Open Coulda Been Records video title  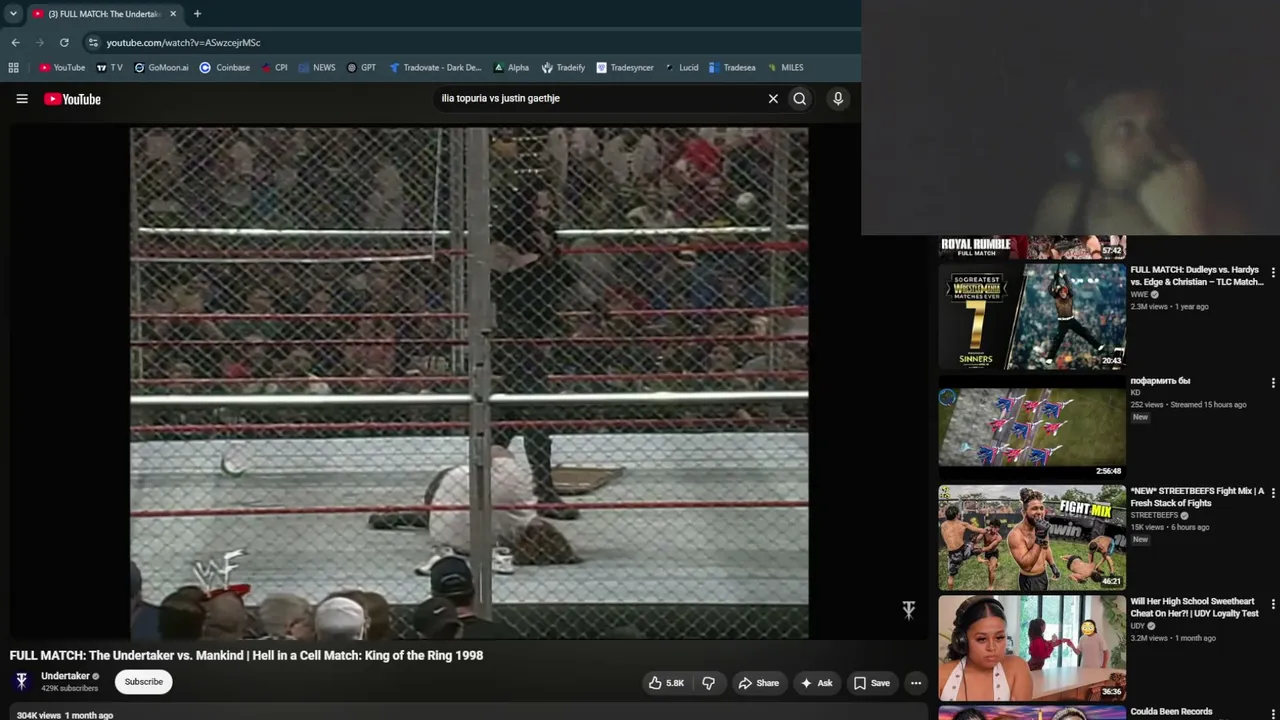[x=1171, y=712]
